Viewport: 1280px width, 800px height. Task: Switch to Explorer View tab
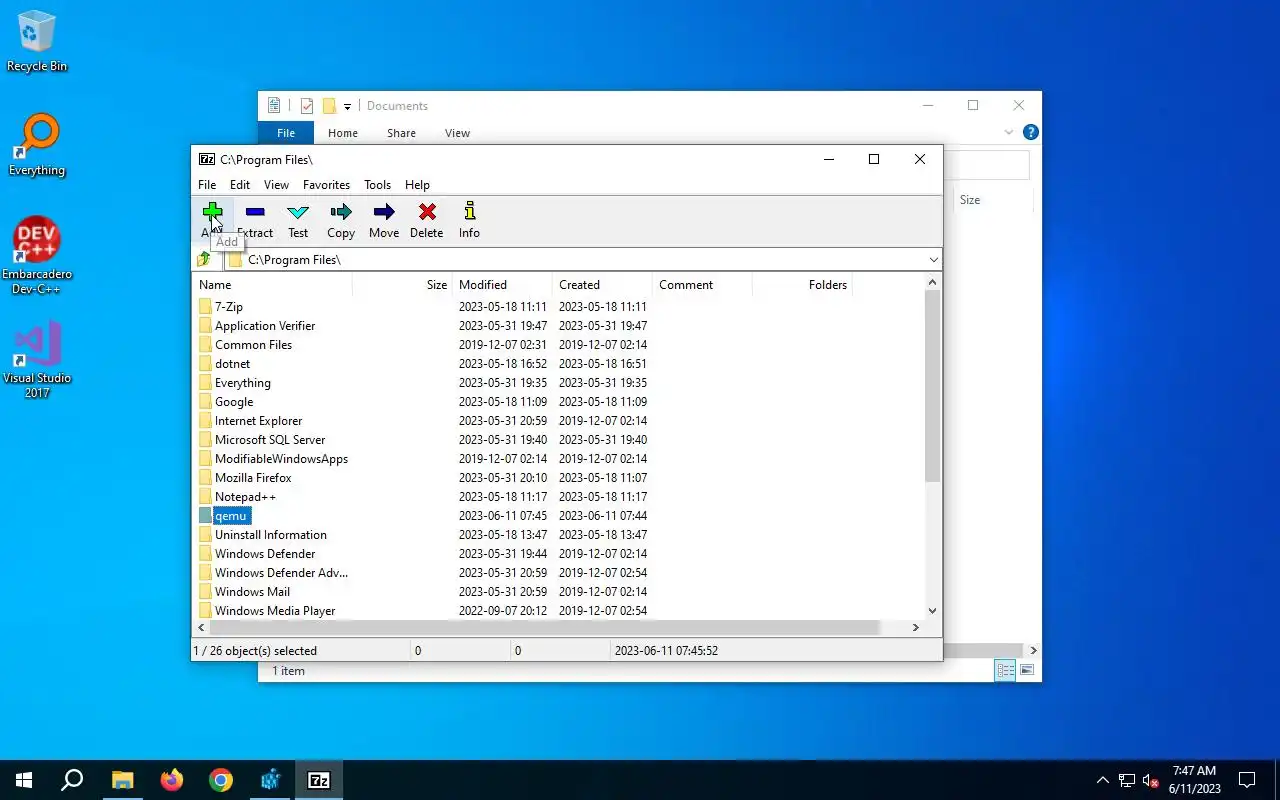[x=457, y=133]
